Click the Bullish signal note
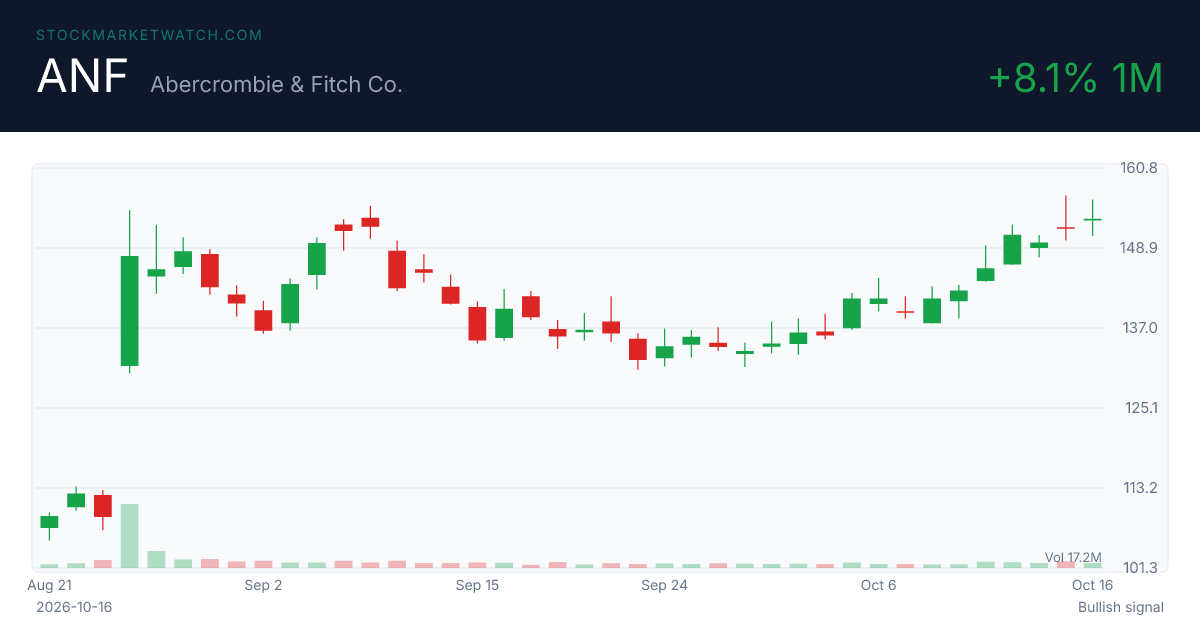1200x630 pixels. (1121, 607)
